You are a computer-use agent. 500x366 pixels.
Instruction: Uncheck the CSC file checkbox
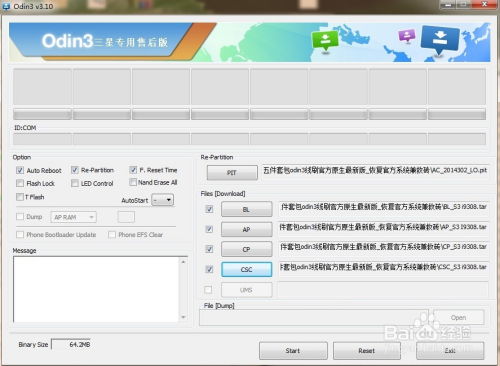[x=209, y=269]
